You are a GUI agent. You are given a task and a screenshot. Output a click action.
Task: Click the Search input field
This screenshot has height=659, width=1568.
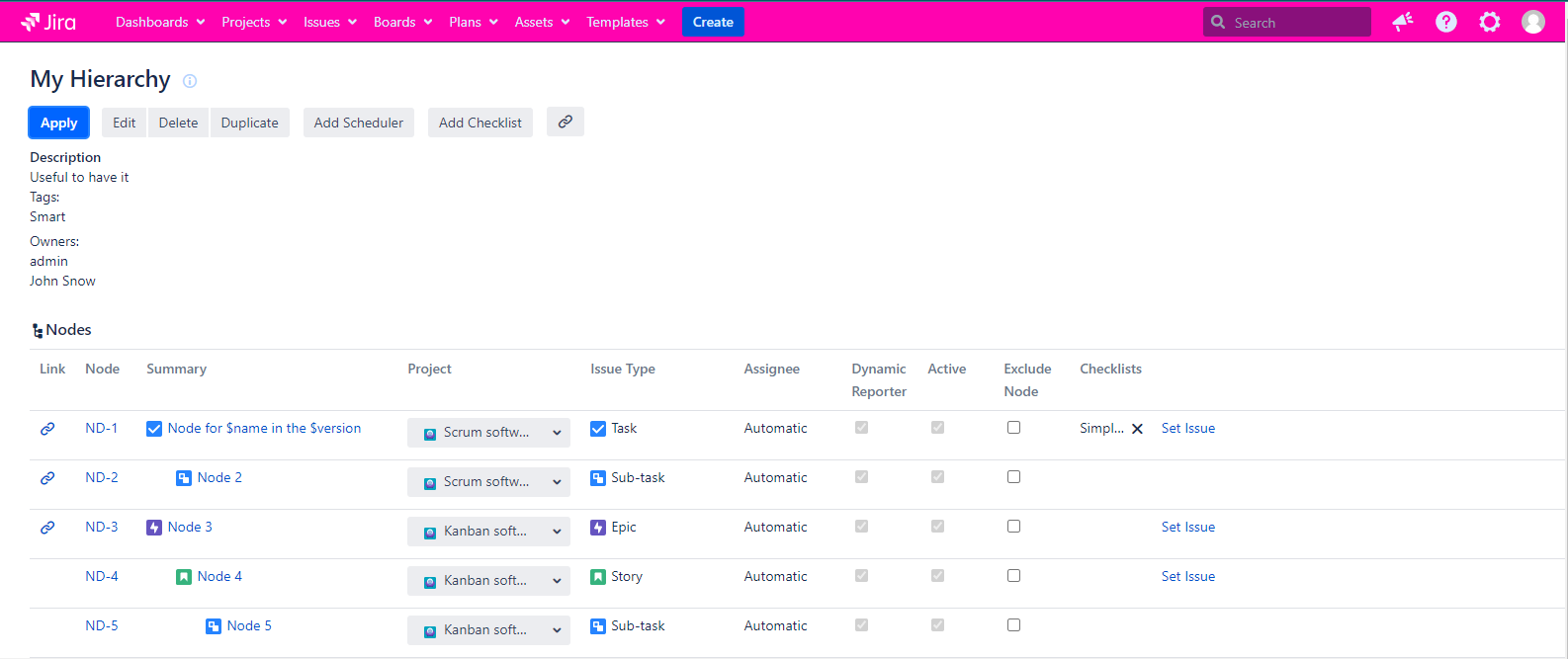point(1295,22)
